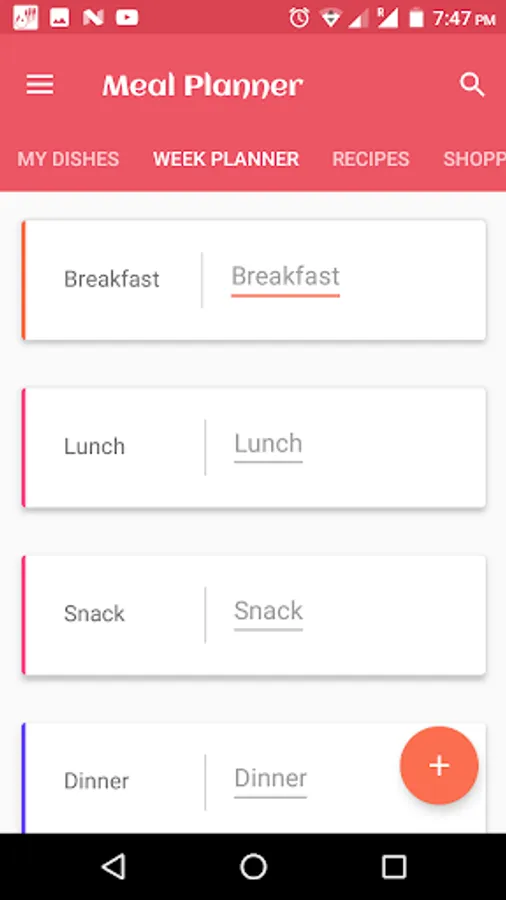Open the hamburger navigation menu
The height and width of the screenshot is (900, 506).
tap(40, 85)
